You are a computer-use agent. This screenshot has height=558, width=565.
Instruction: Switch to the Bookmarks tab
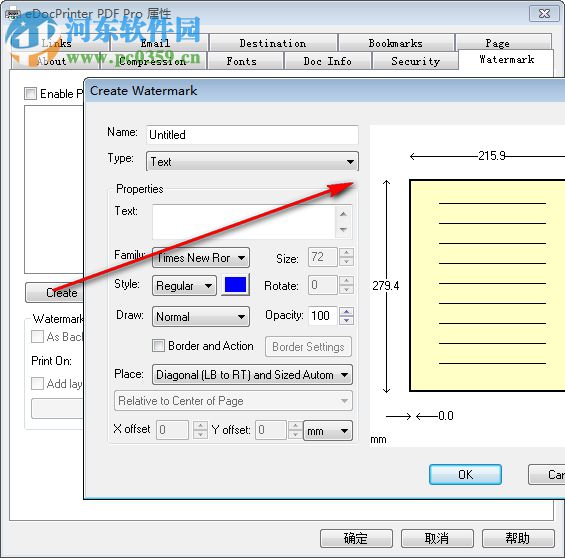click(396, 43)
